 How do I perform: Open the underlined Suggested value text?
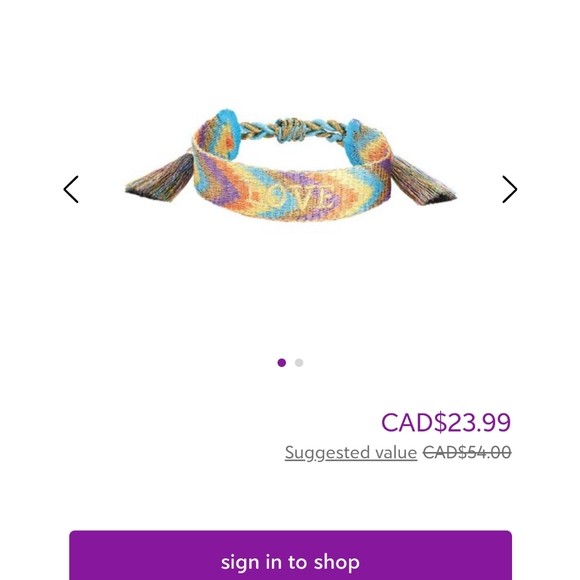click(351, 452)
